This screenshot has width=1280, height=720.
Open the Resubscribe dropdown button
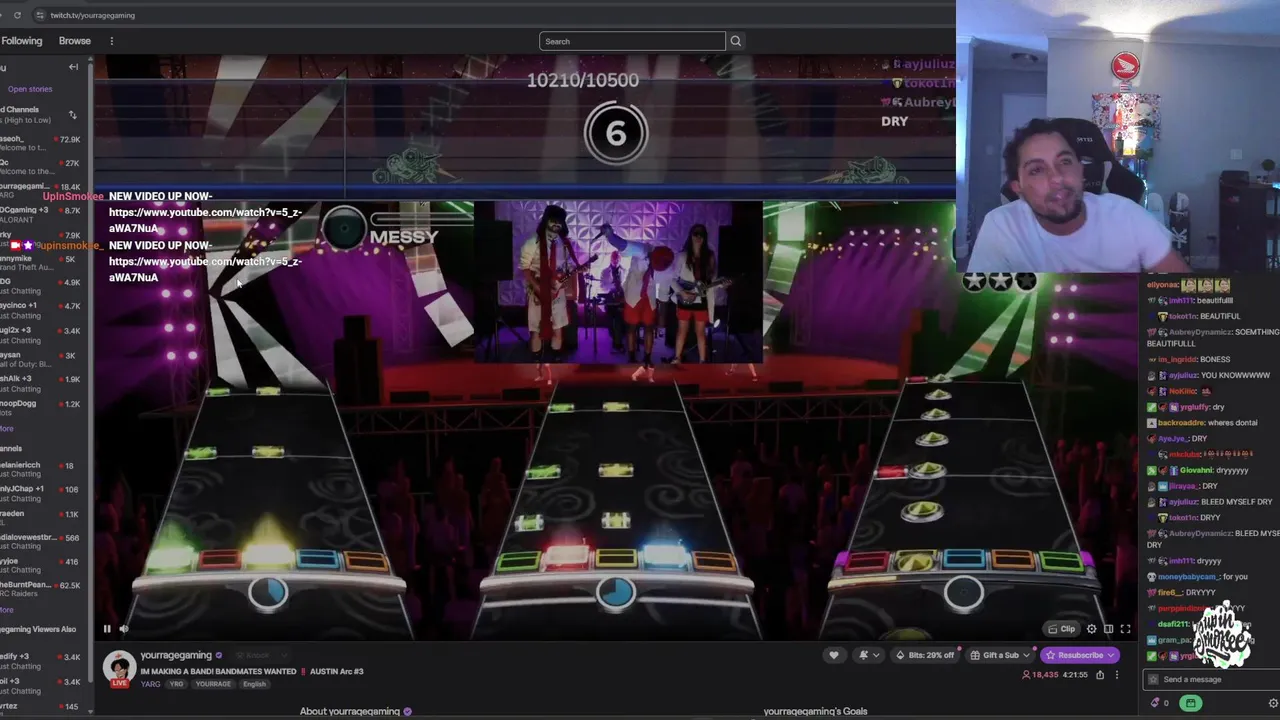[1080, 655]
